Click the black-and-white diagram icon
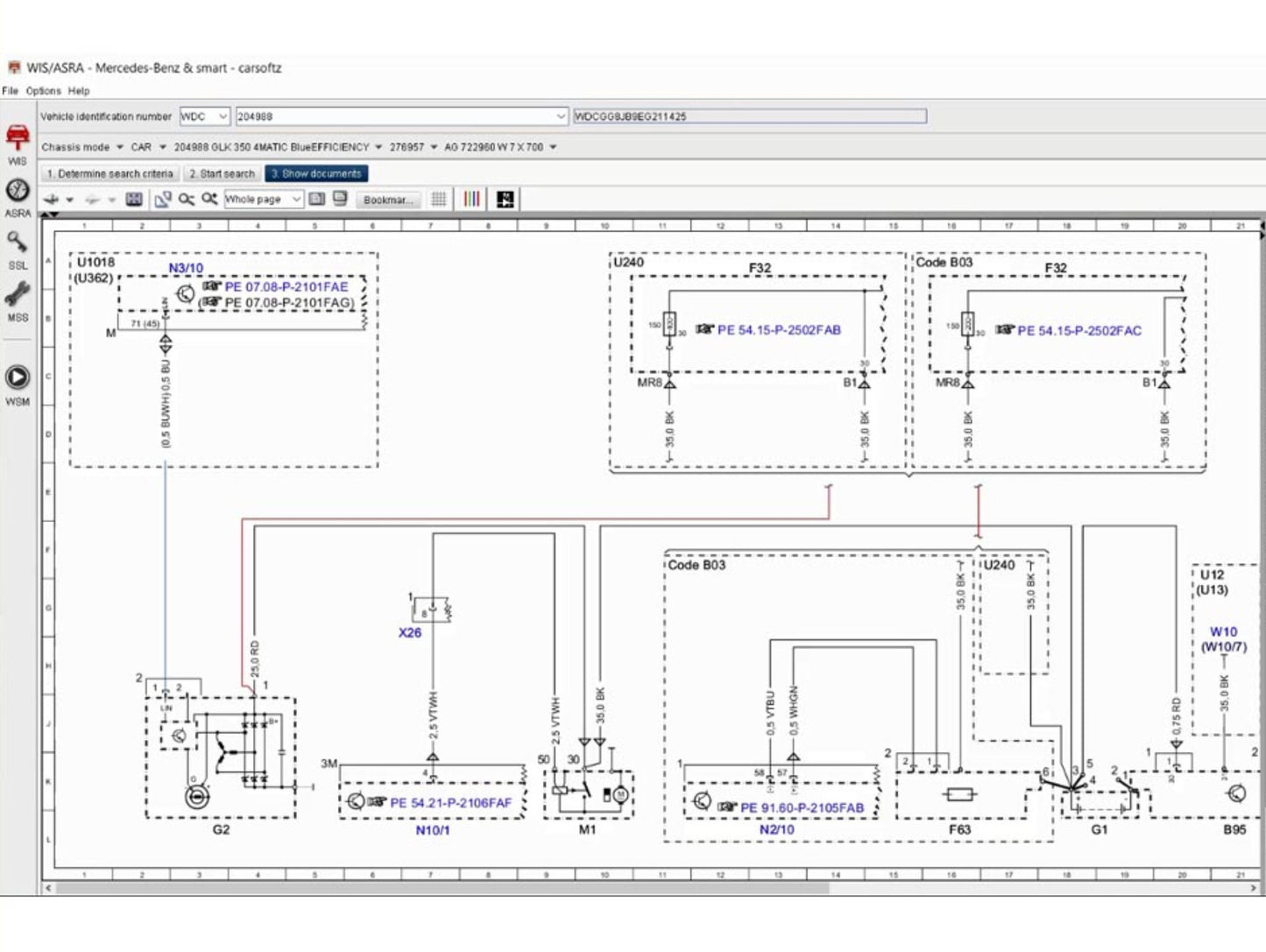This screenshot has width=1266, height=952. click(505, 200)
